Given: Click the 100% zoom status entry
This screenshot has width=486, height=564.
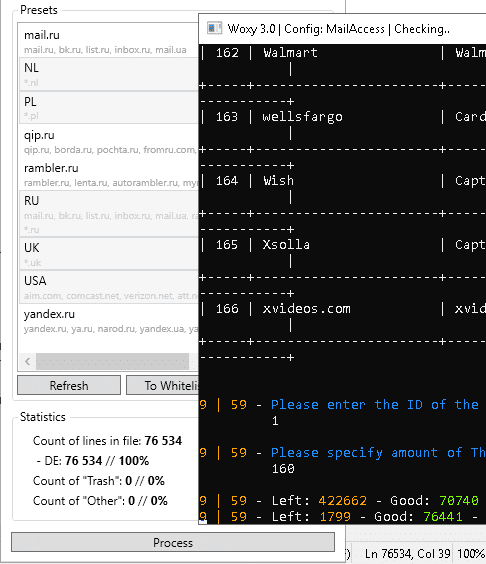Looking at the screenshot, I should click(471, 554).
